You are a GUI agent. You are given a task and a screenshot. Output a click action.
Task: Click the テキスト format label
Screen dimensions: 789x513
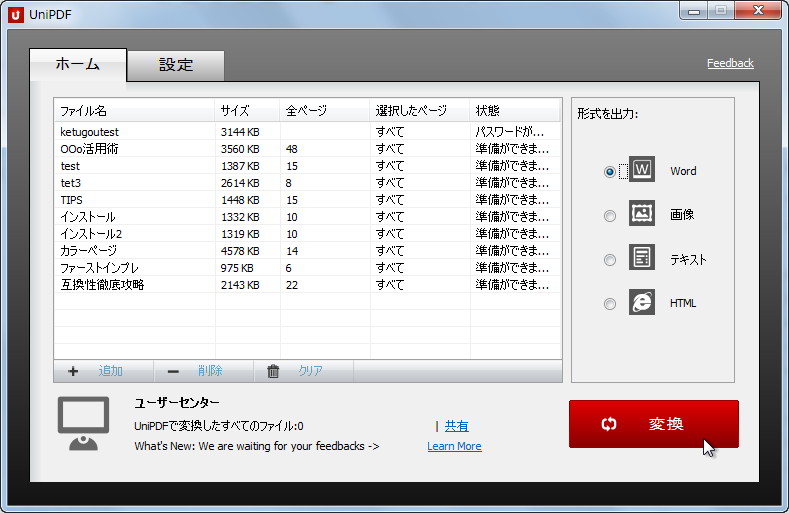(688, 260)
